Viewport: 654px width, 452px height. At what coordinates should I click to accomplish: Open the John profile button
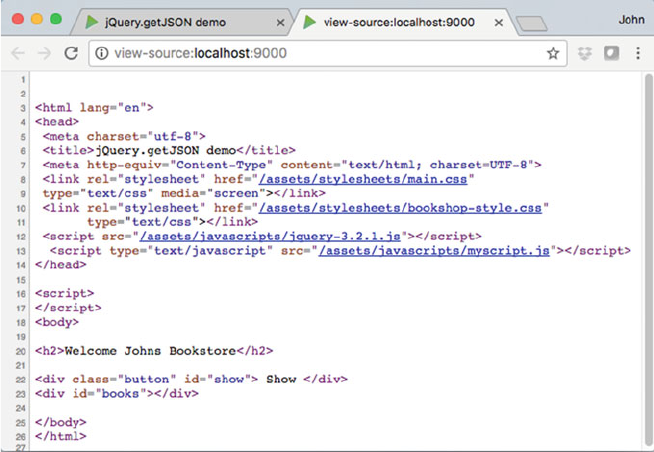coord(631,20)
